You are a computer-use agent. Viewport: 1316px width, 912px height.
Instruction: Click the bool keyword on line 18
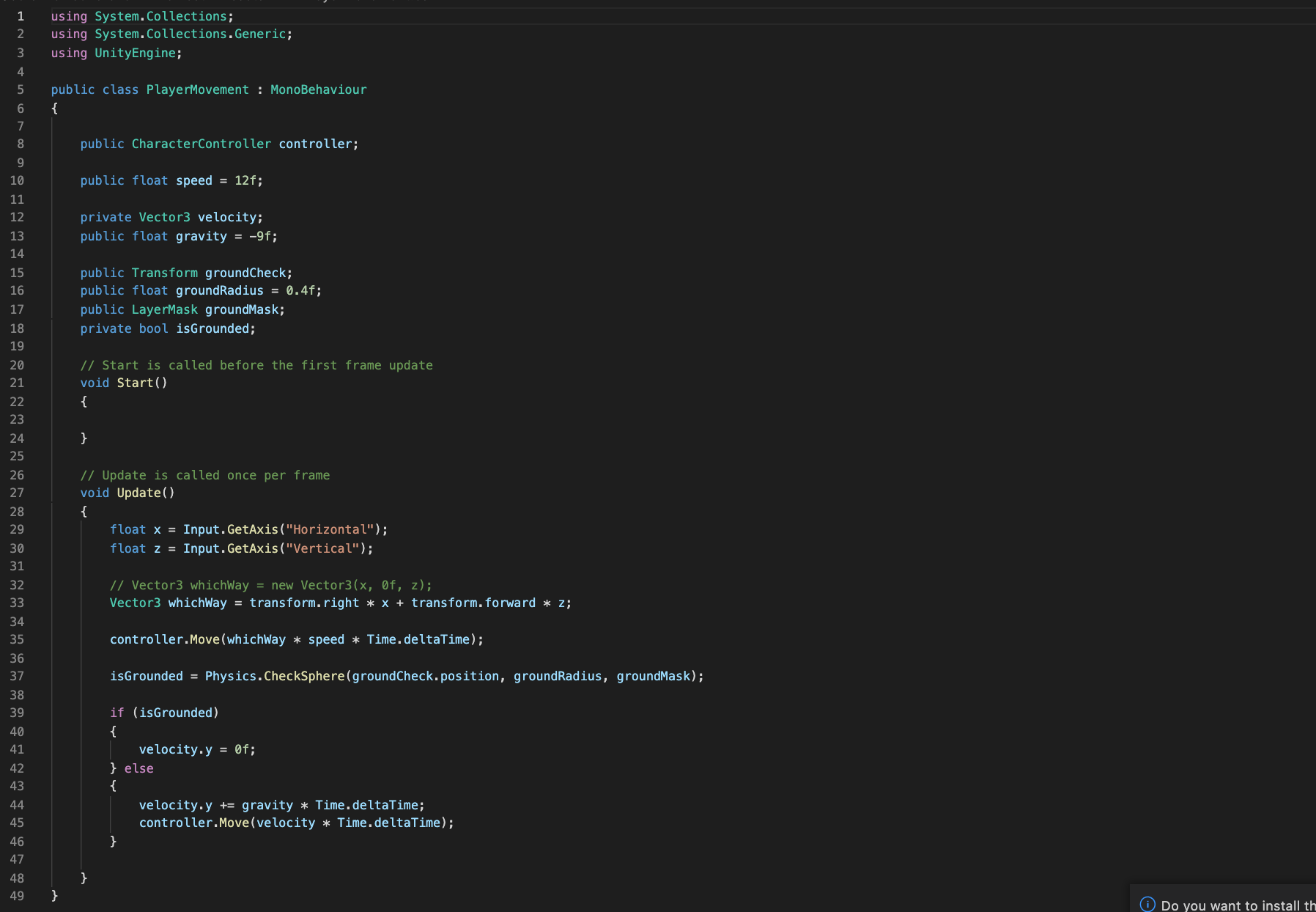154,328
